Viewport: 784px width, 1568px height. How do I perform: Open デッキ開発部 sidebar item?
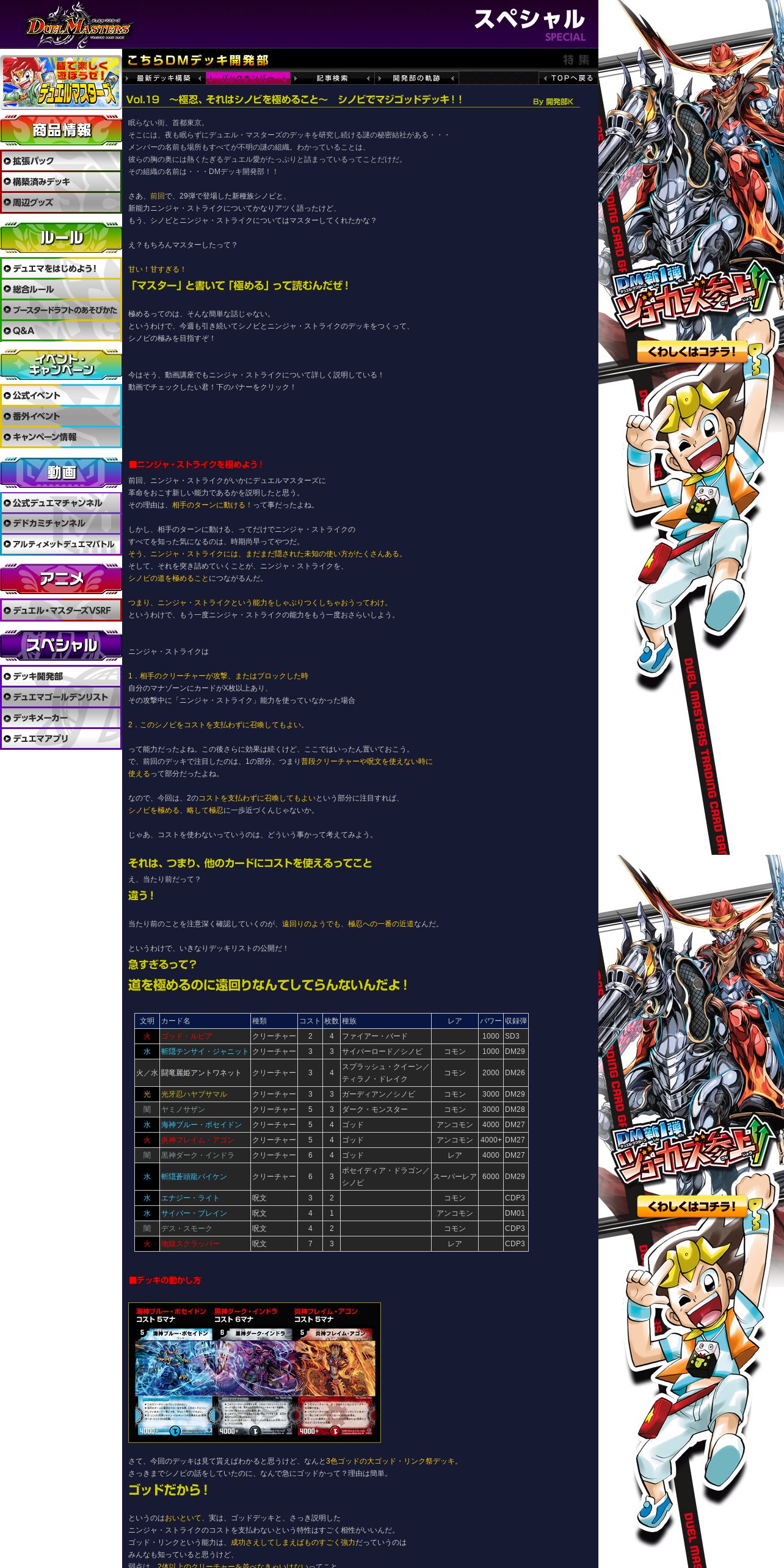pos(61,676)
